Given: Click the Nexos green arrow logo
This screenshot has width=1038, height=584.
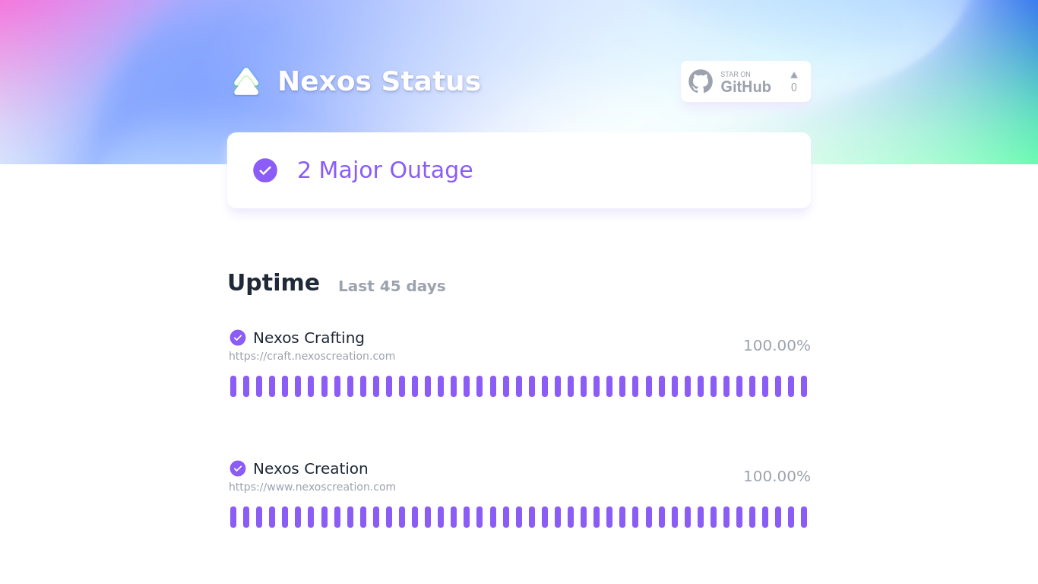Looking at the screenshot, I should pyautogui.click(x=246, y=81).
